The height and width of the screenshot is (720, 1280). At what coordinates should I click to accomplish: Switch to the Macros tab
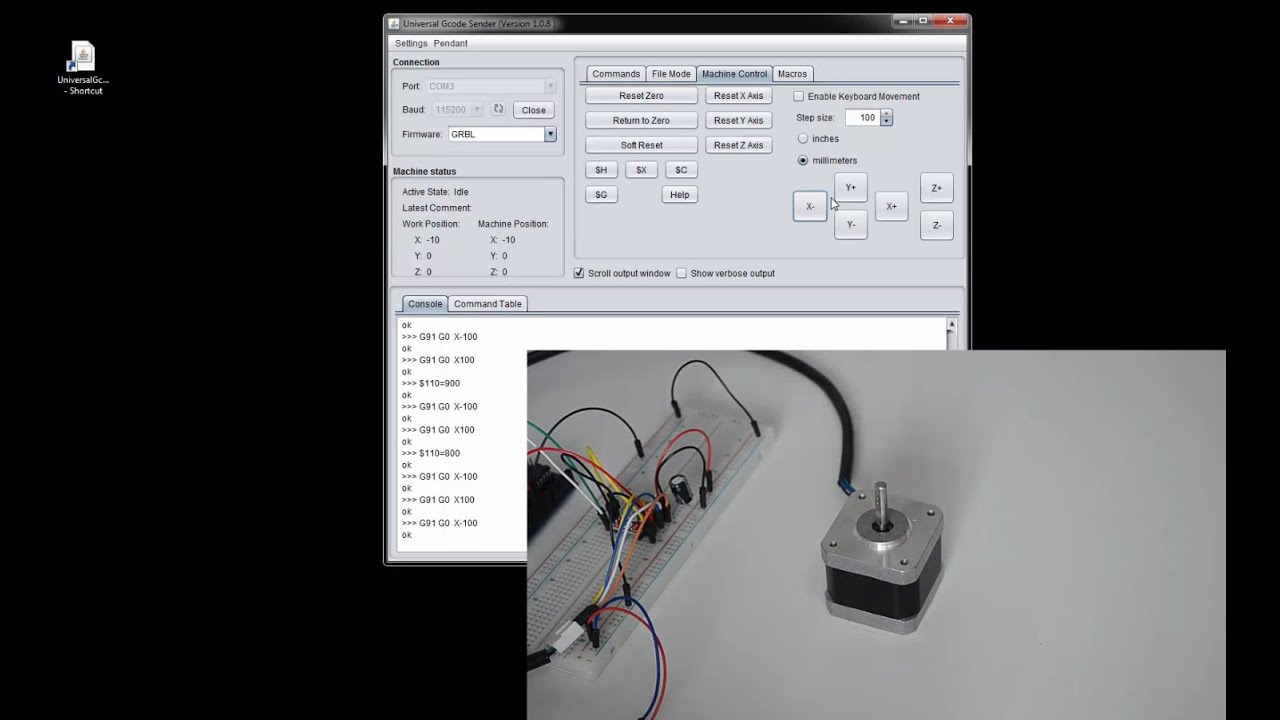792,74
